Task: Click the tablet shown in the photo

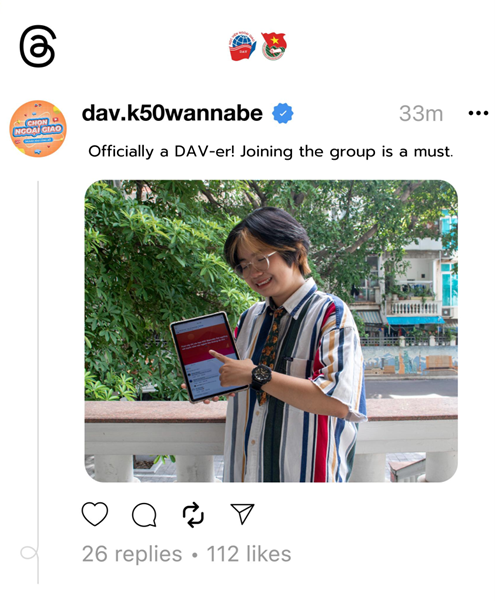Action: point(209,357)
